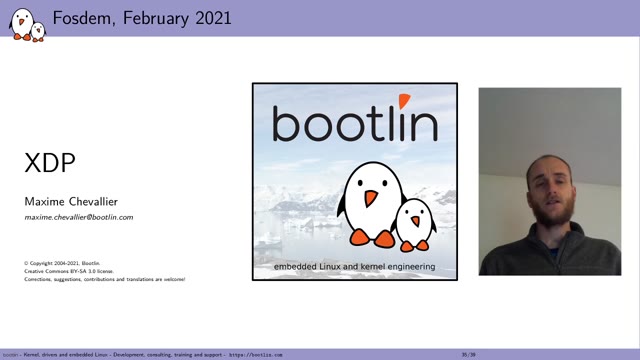Click 'embedded Linux and kernel engineering' caption

(355, 267)
